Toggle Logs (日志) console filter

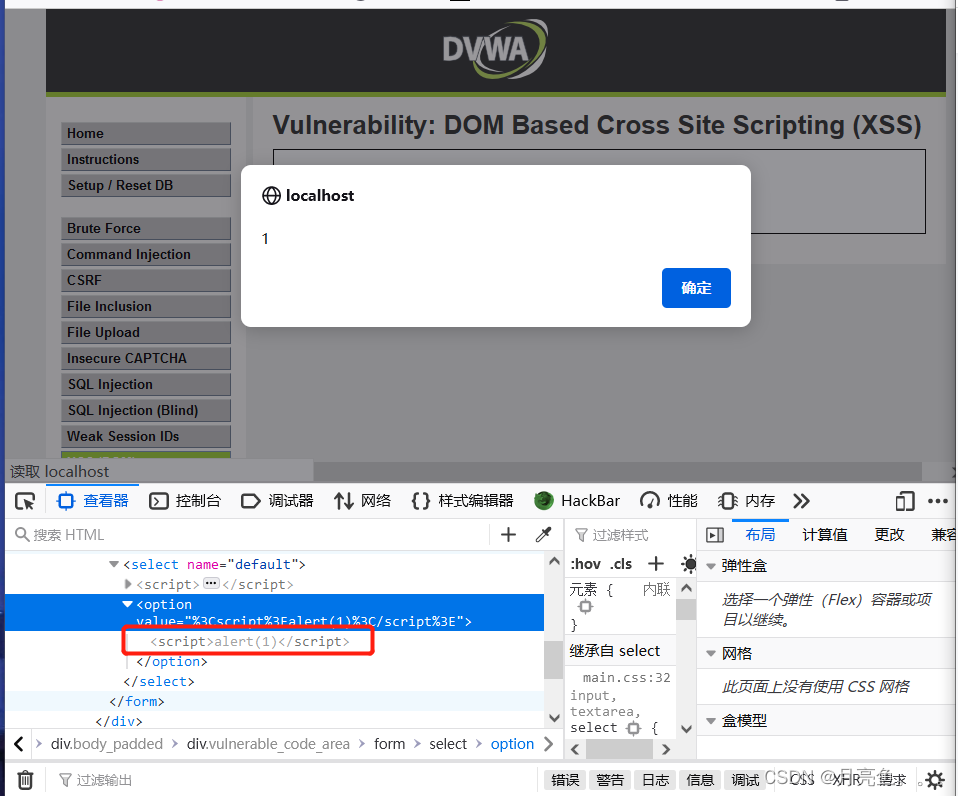coord(656,780)
